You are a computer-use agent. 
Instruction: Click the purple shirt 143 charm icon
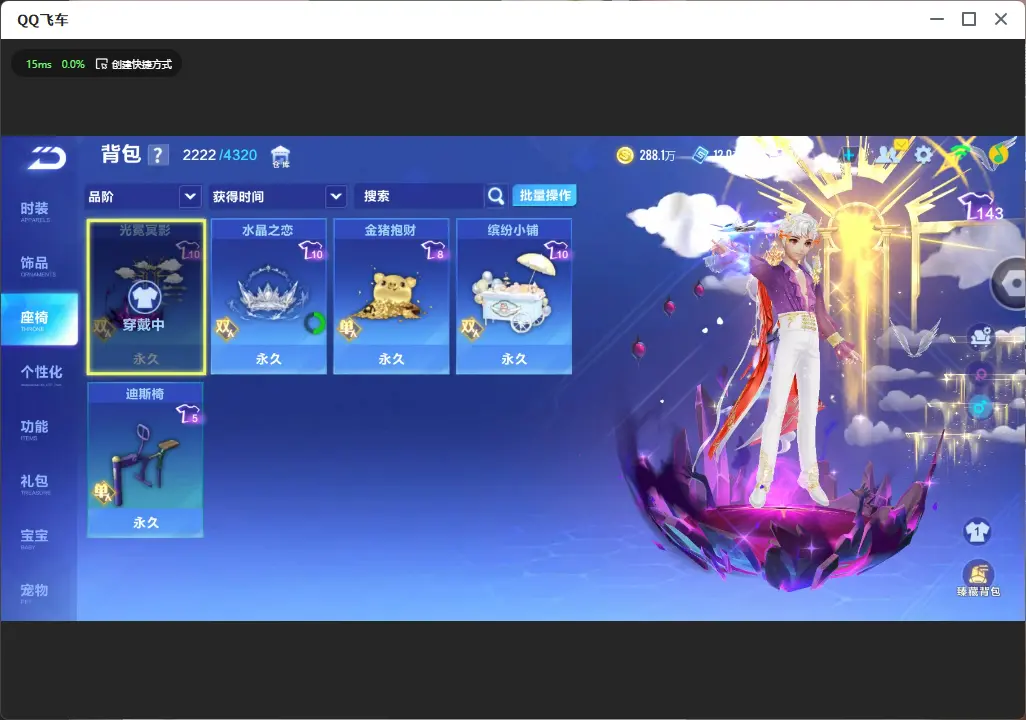(x=981, y=207)
